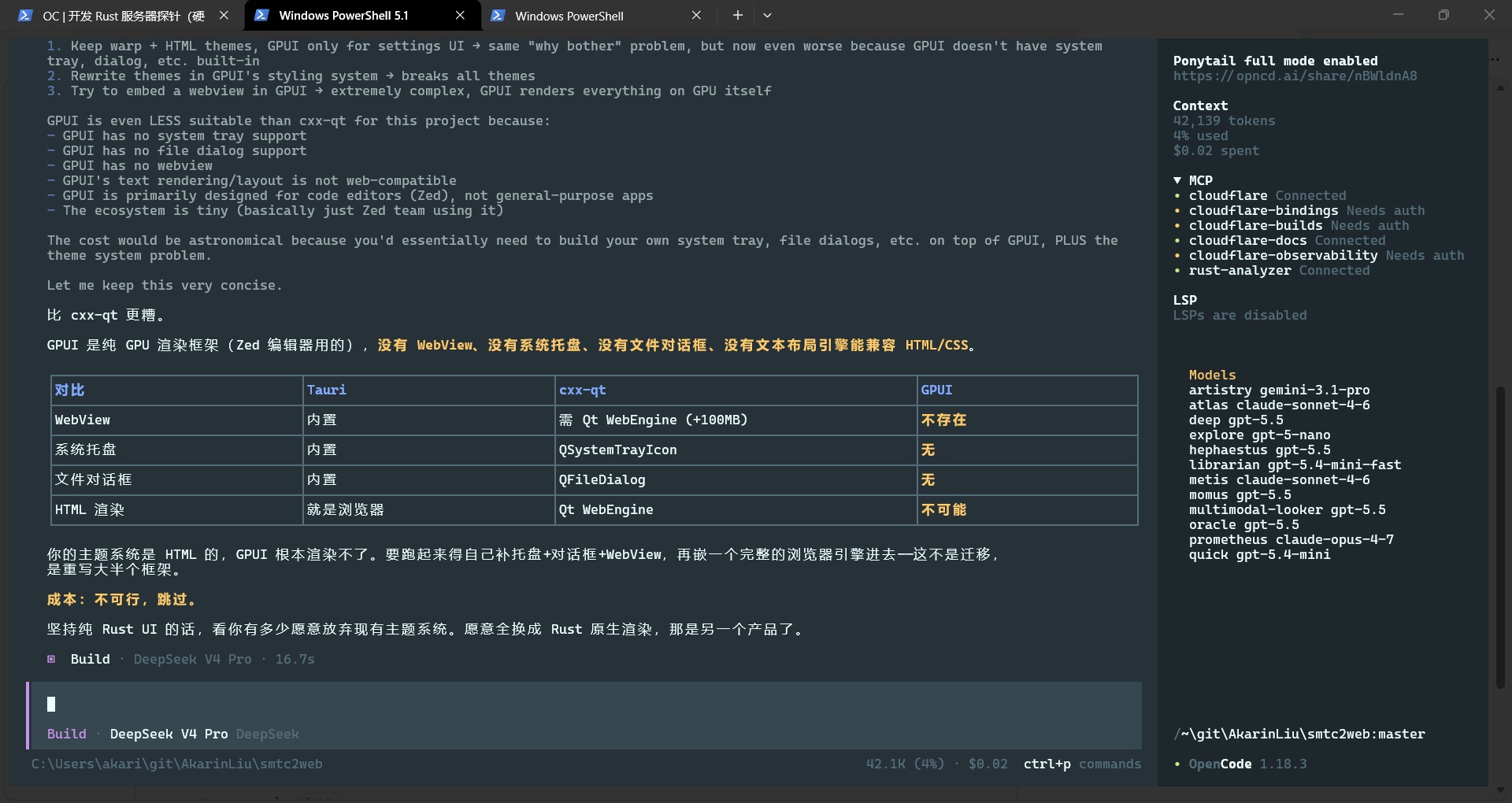The width and height of the screenshot is (1512, 803).
Task: Select deep gpt-5.5 model
Action: point(1236,420)
